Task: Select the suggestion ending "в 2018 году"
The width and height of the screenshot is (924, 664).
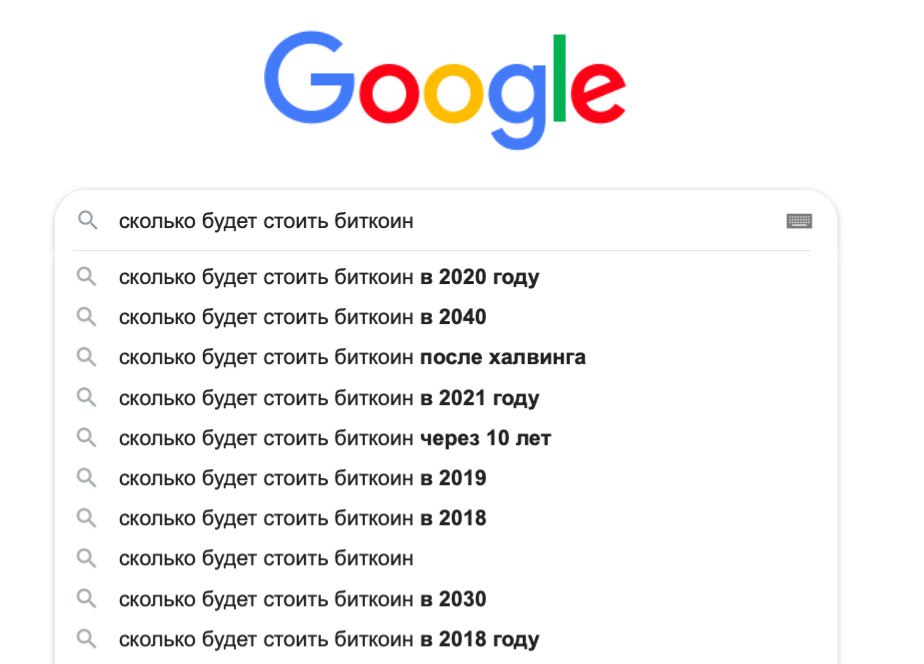Action: pos(328,639)
